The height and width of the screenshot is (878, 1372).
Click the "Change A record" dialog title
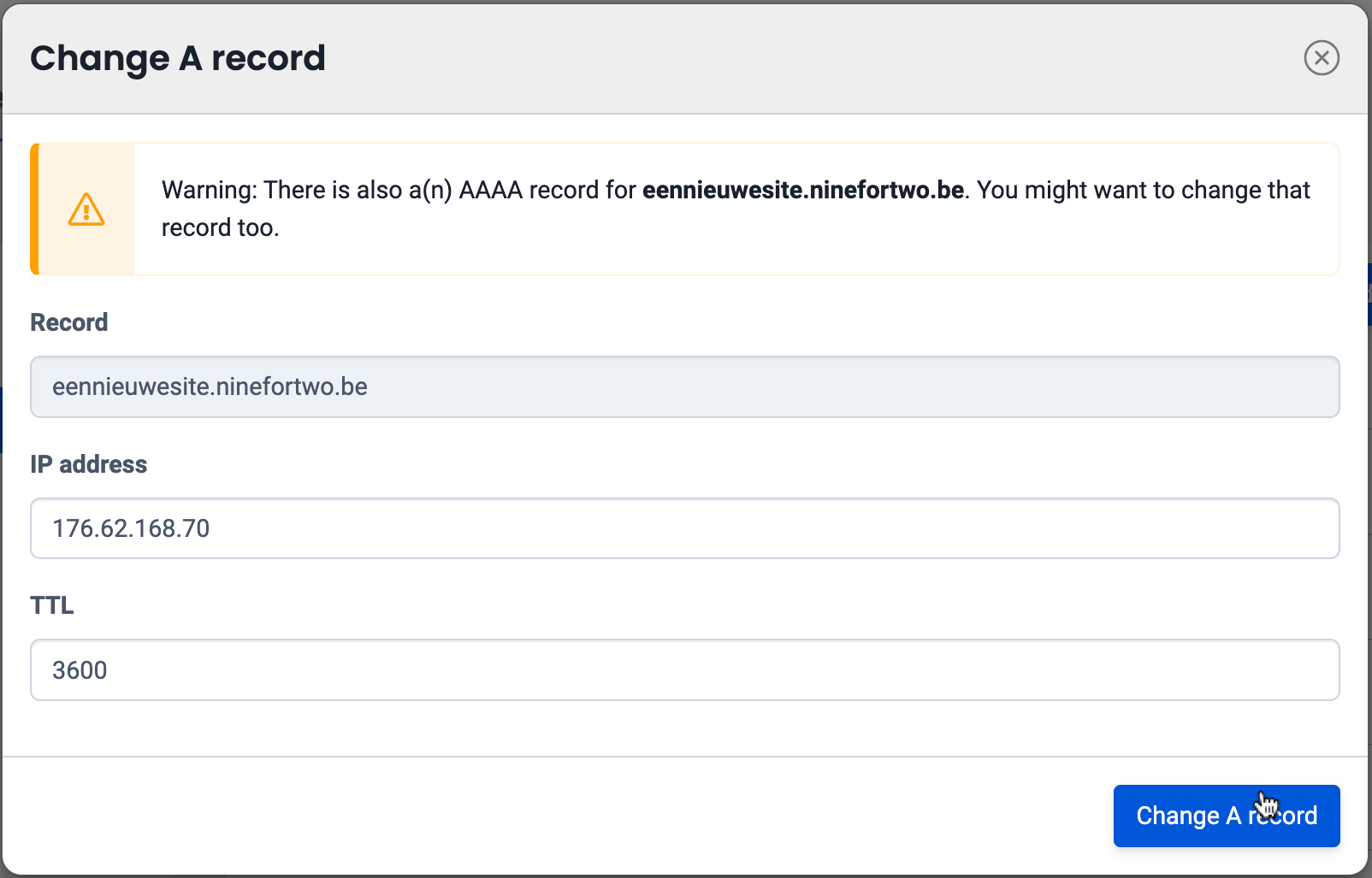[x=178, y=58]
